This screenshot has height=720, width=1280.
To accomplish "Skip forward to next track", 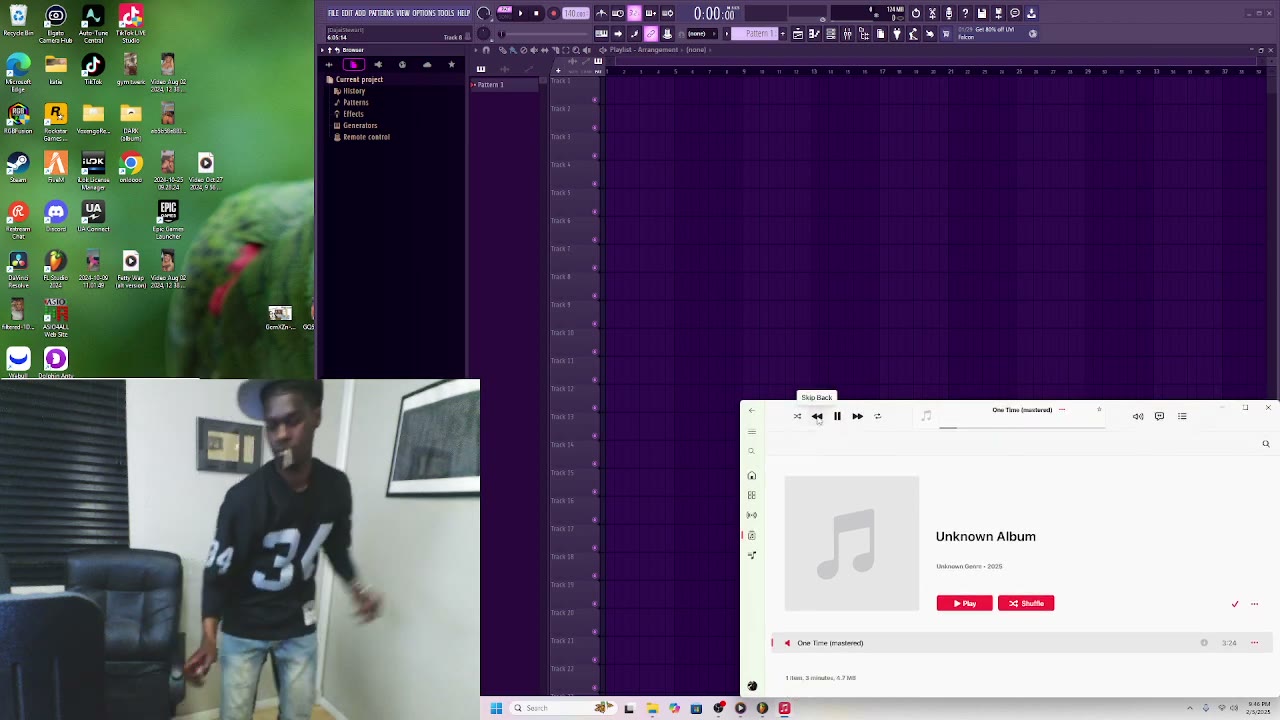I will coord(857,416).
